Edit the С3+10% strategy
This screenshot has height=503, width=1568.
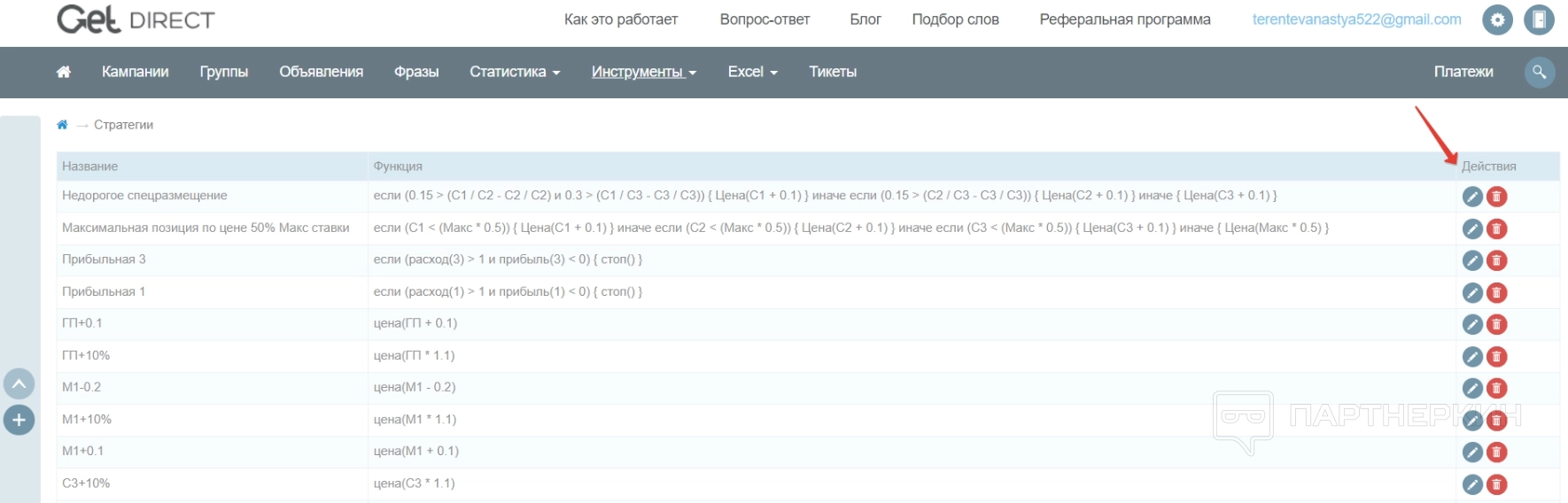[x=1472, y=484]
